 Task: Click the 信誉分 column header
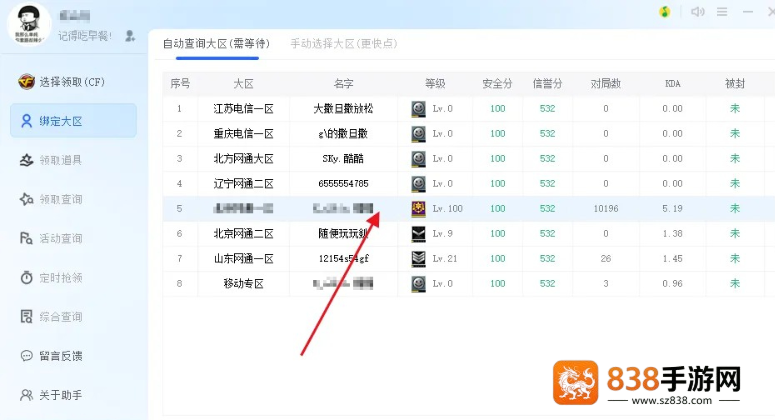pos(547,84)
